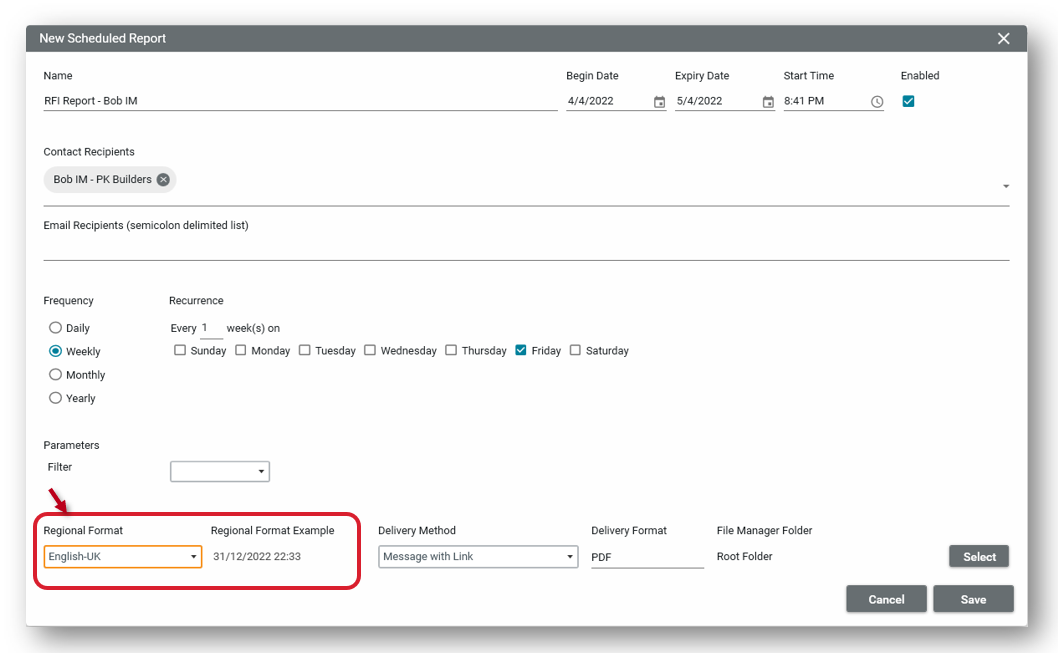The height and width of the screenshot is (653, 1058).
Task: Untick the Friday recurrence checkbox
Action: (521, 351)
